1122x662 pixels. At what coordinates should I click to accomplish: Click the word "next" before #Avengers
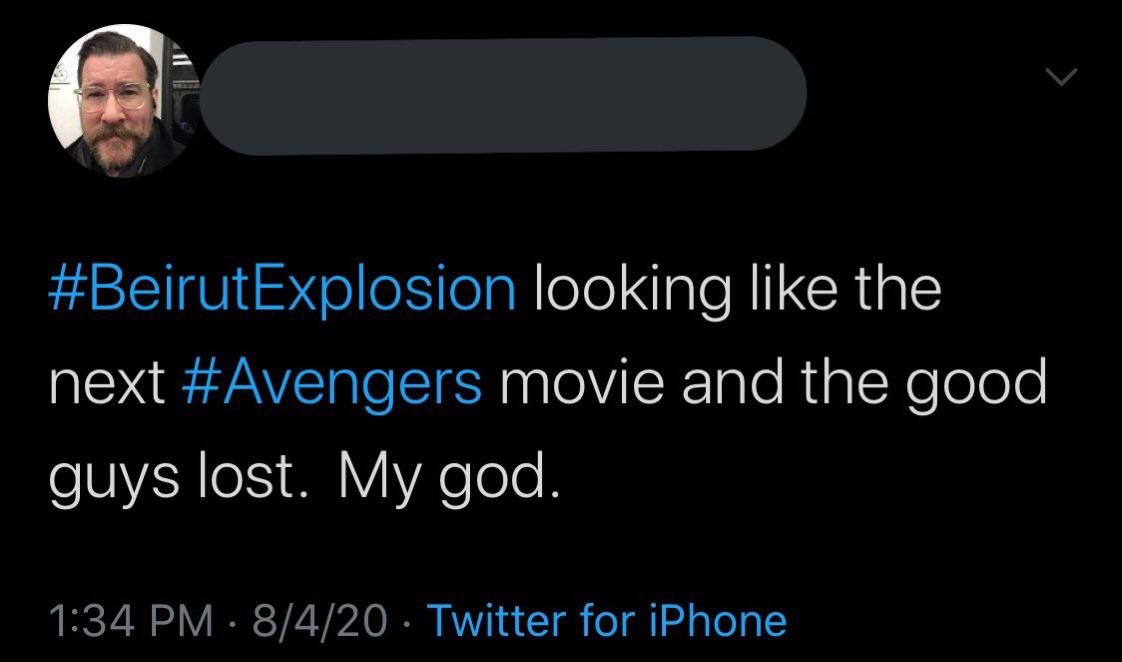(x=107, y=385)
